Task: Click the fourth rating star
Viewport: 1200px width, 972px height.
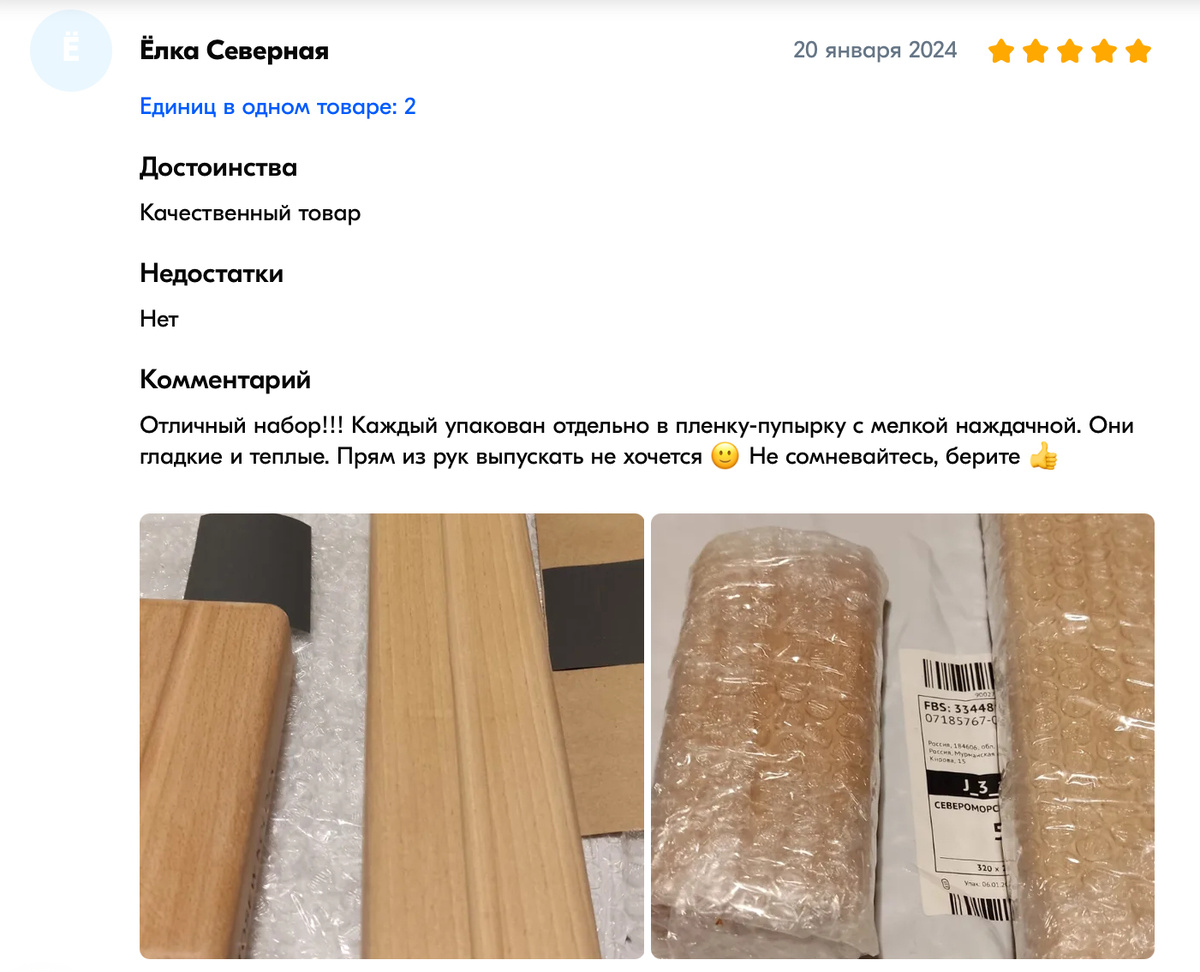Action: (x=1104, y=51)
